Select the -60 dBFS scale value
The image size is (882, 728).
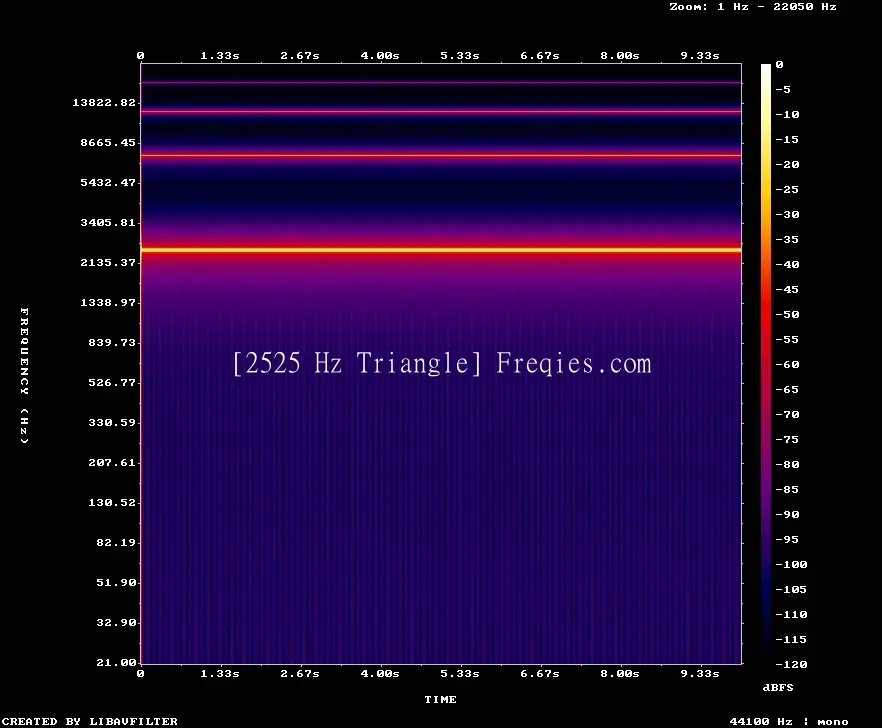click(787, 365)
